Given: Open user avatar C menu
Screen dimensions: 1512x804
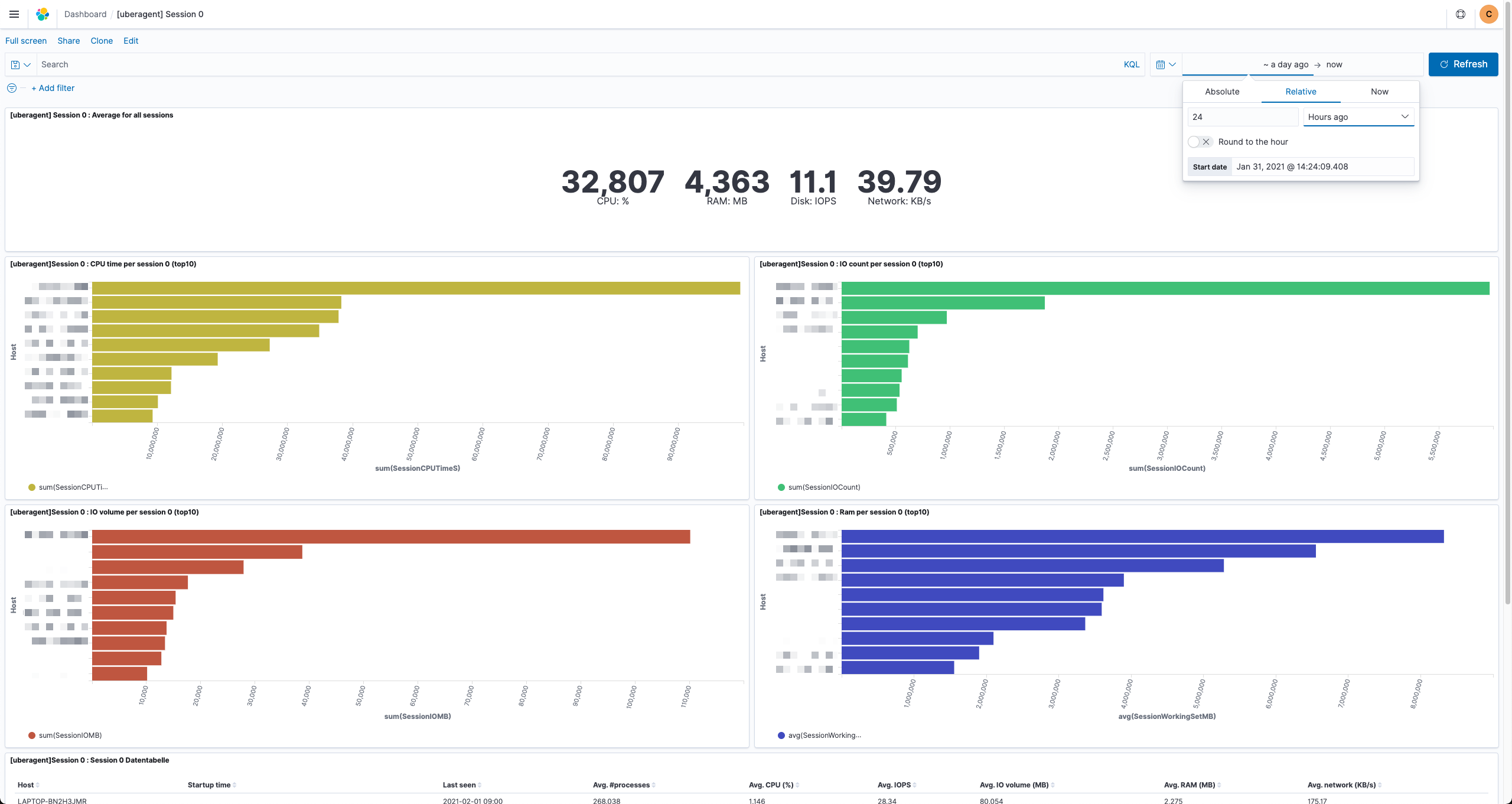Looking at the screenshot, I should (x=1488, y=14).
